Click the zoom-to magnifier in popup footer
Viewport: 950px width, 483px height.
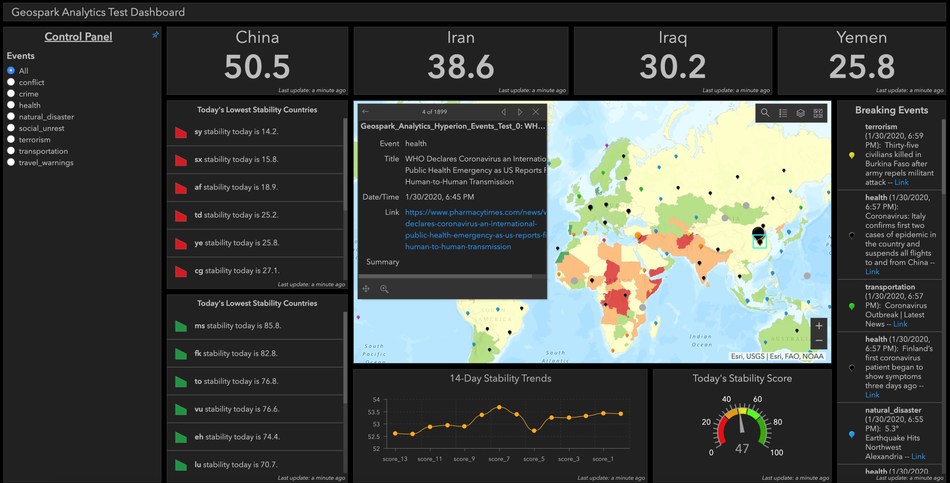coord(384,288)
